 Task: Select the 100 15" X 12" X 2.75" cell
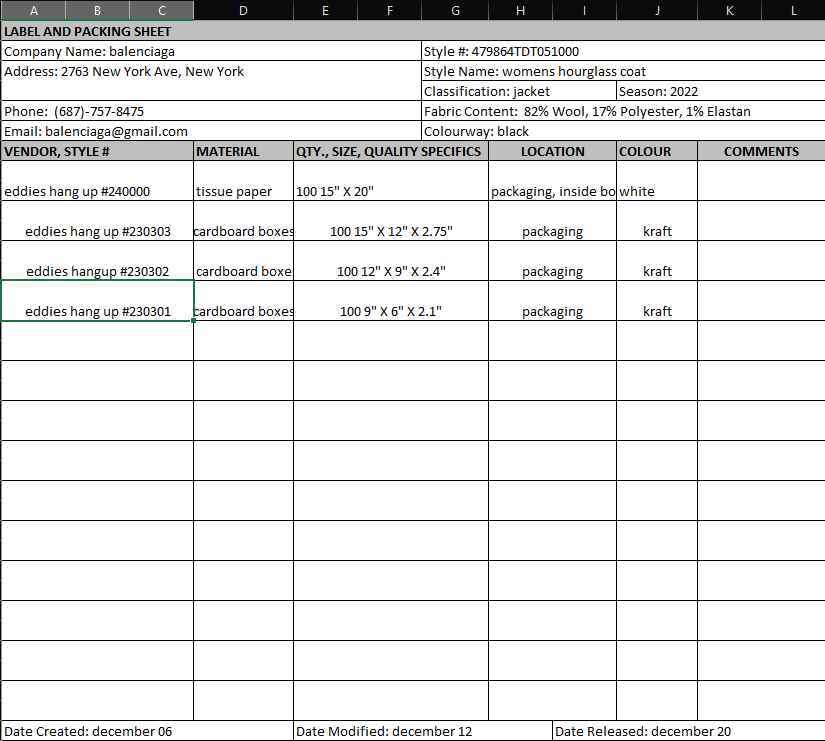pyautogui.click(x=391, y=221)
